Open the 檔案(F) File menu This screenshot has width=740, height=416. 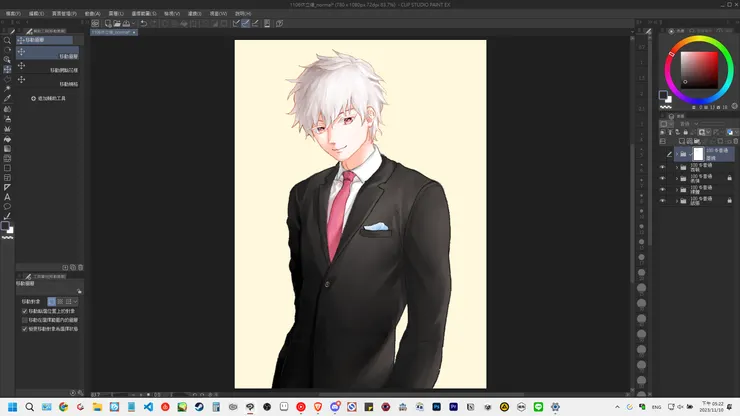tap(13, 14)
